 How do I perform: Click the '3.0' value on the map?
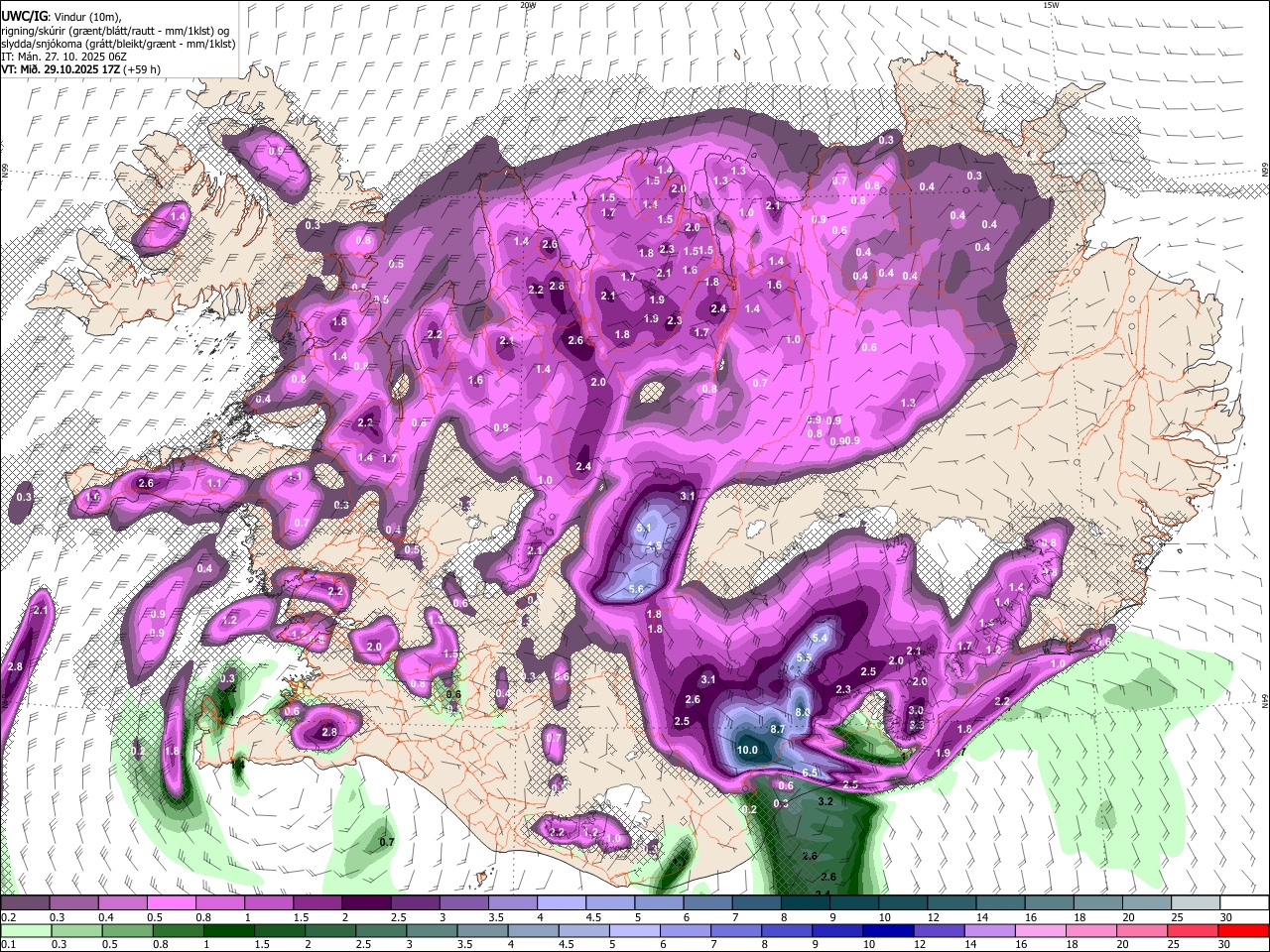click(916, 710)
